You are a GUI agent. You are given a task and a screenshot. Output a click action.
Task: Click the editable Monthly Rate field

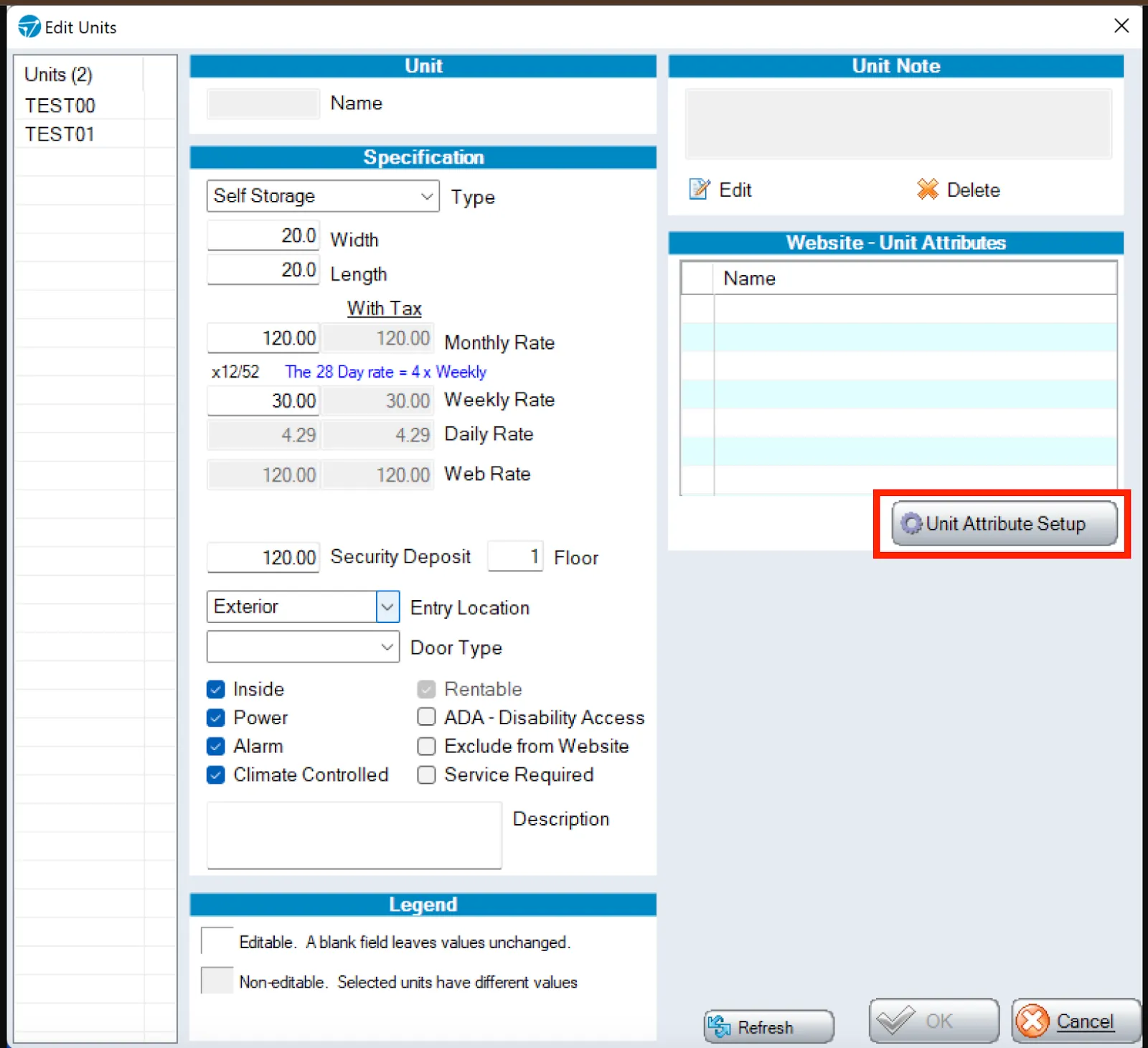263,338
